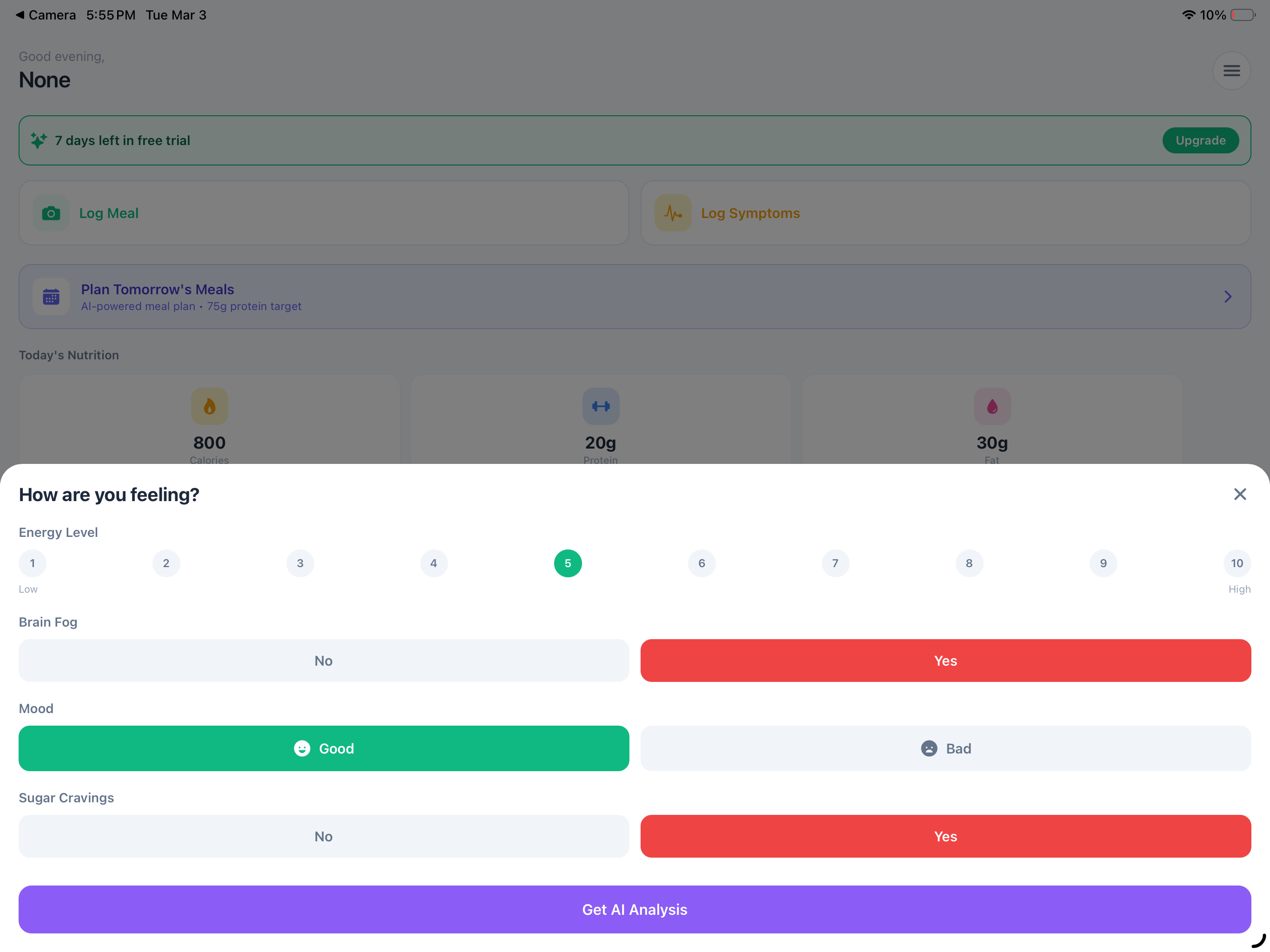Set energy level to 1
Viewport: 1270px width, 952px height.
33,563
